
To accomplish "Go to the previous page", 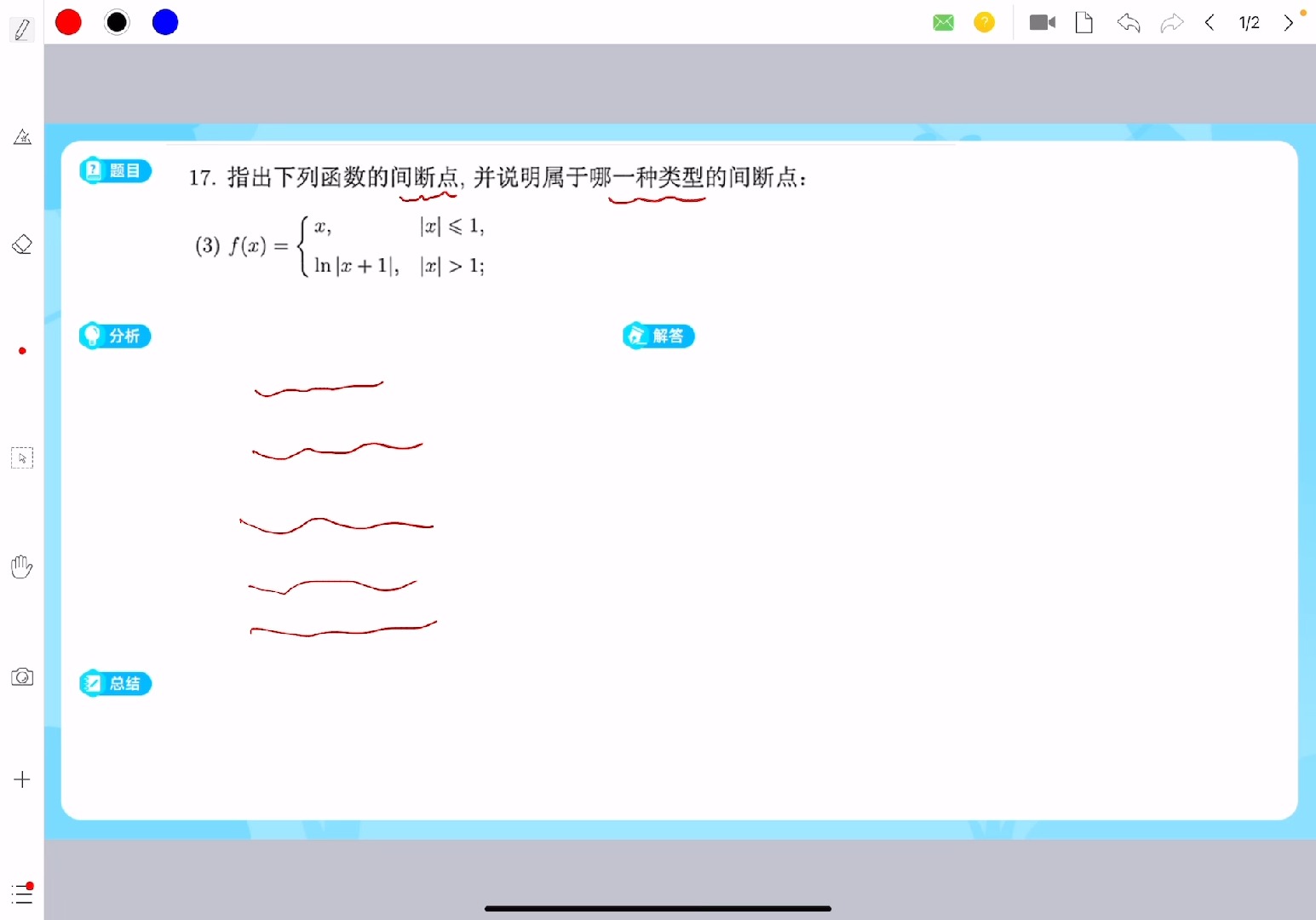I will [x=1210, y=22].
